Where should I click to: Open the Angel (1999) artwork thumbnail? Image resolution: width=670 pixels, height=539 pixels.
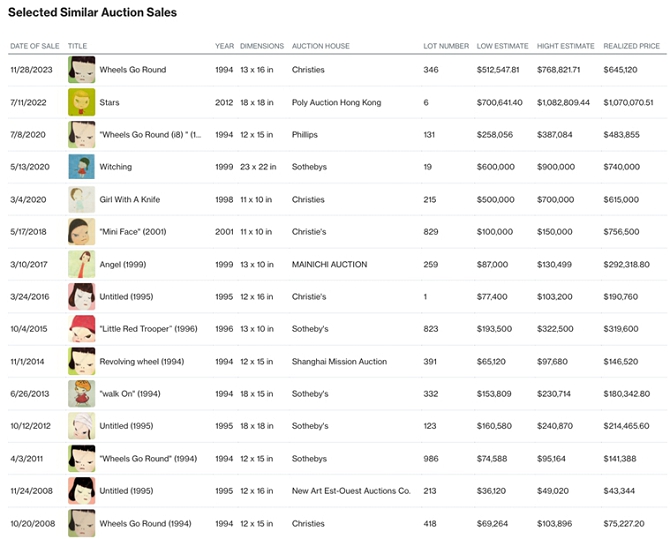pyautogui.click(x=81, y=264)
